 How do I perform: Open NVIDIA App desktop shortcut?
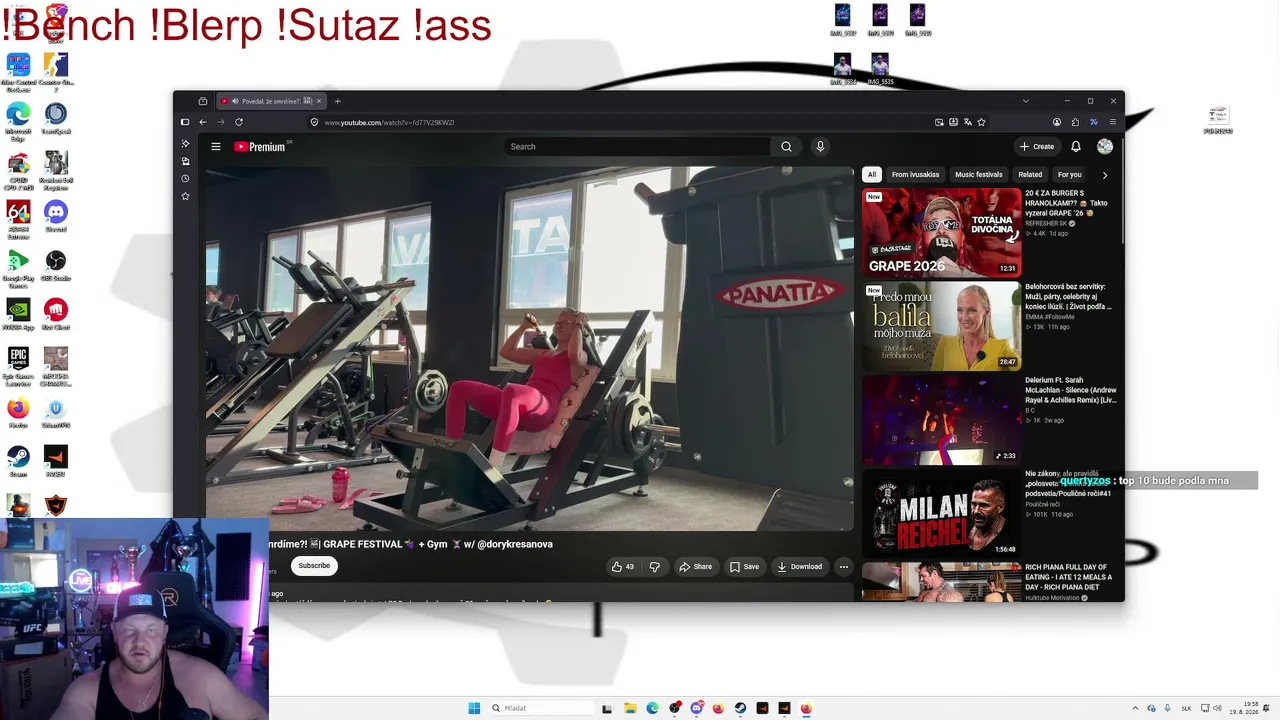18,314
